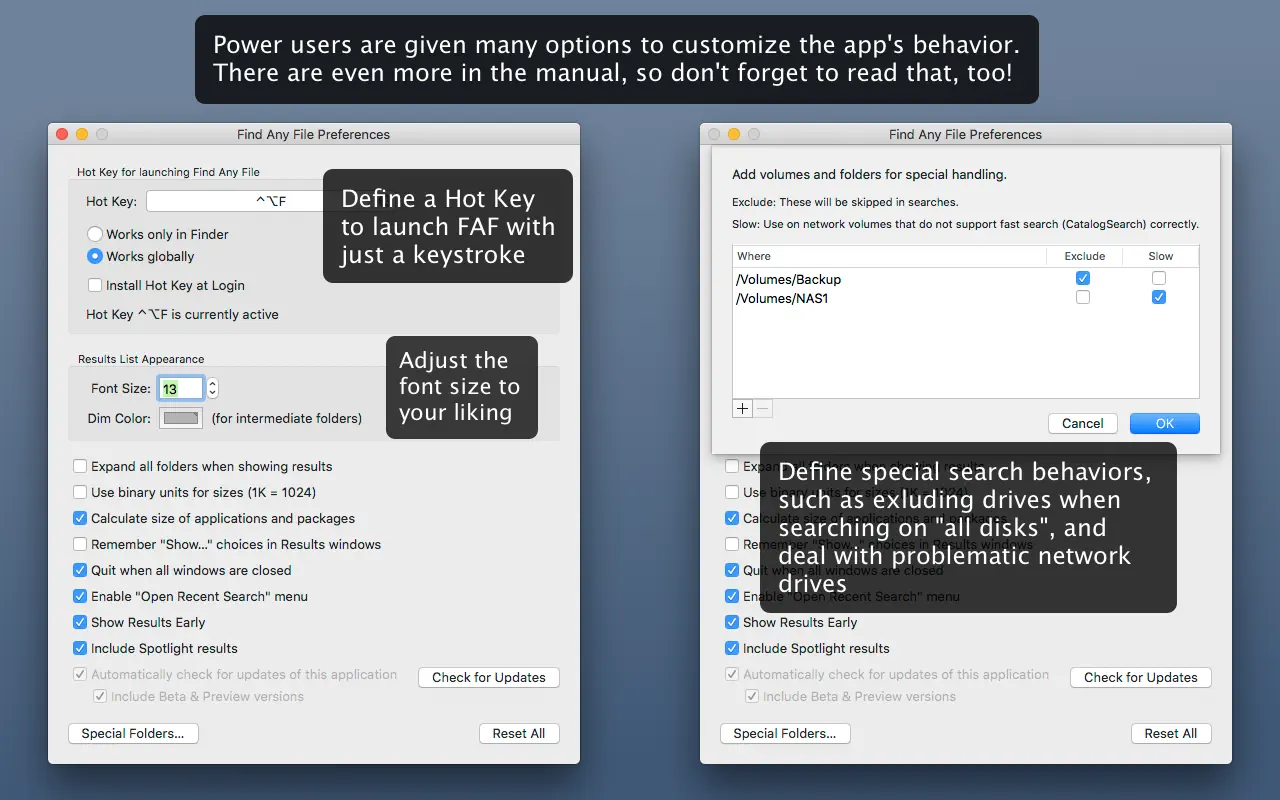Open 'Special Folders...' in left window
This screenshot has width=1280, height=800.
pyautogui.click(x=133, y=733)
